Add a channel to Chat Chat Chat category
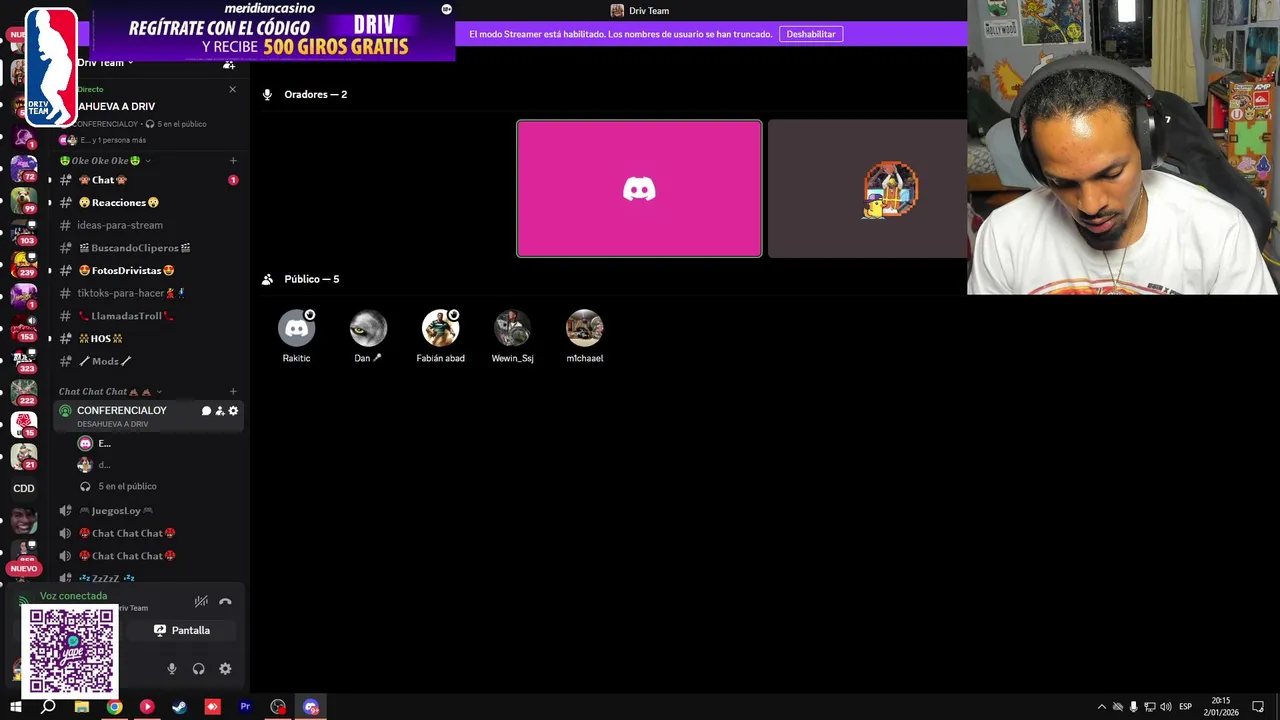 233,392
